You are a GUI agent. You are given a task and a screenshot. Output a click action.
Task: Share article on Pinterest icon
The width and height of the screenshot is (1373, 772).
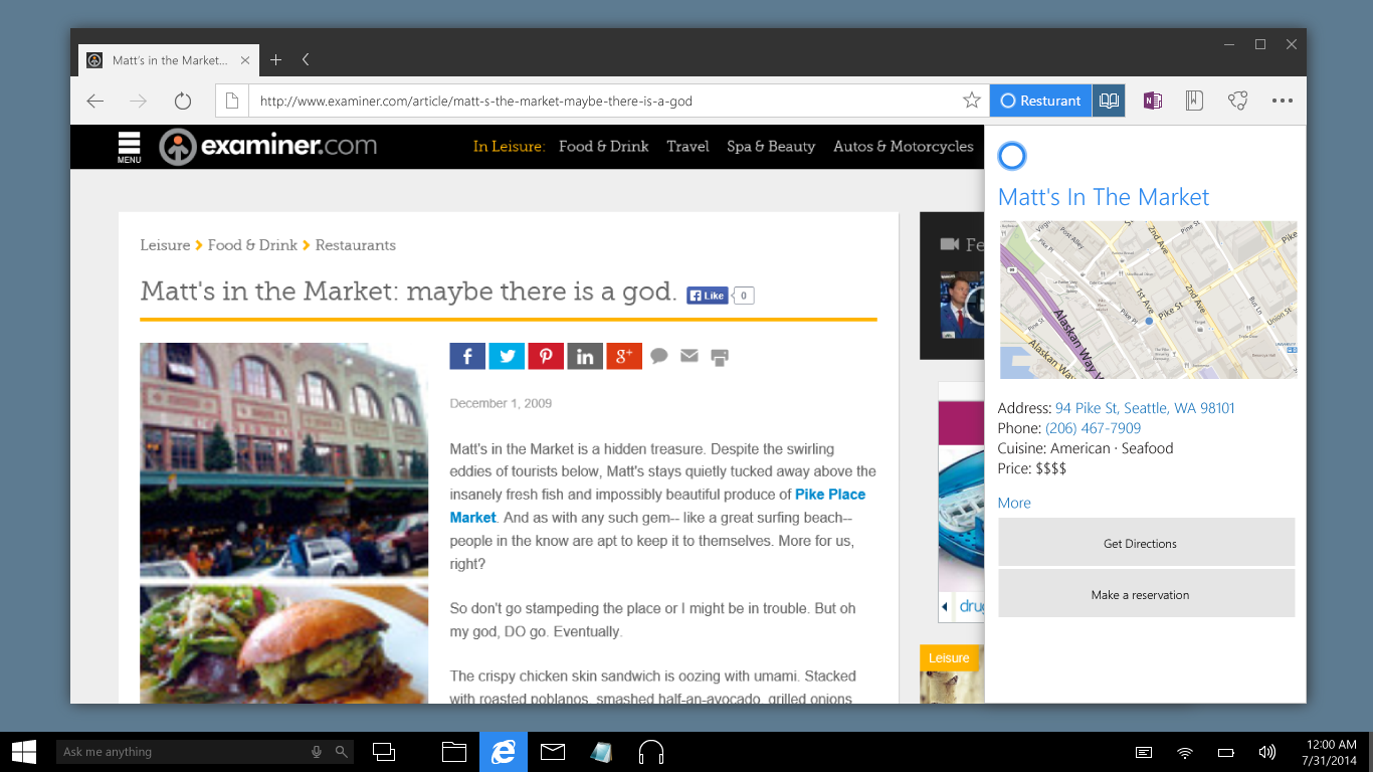(545, 356)
